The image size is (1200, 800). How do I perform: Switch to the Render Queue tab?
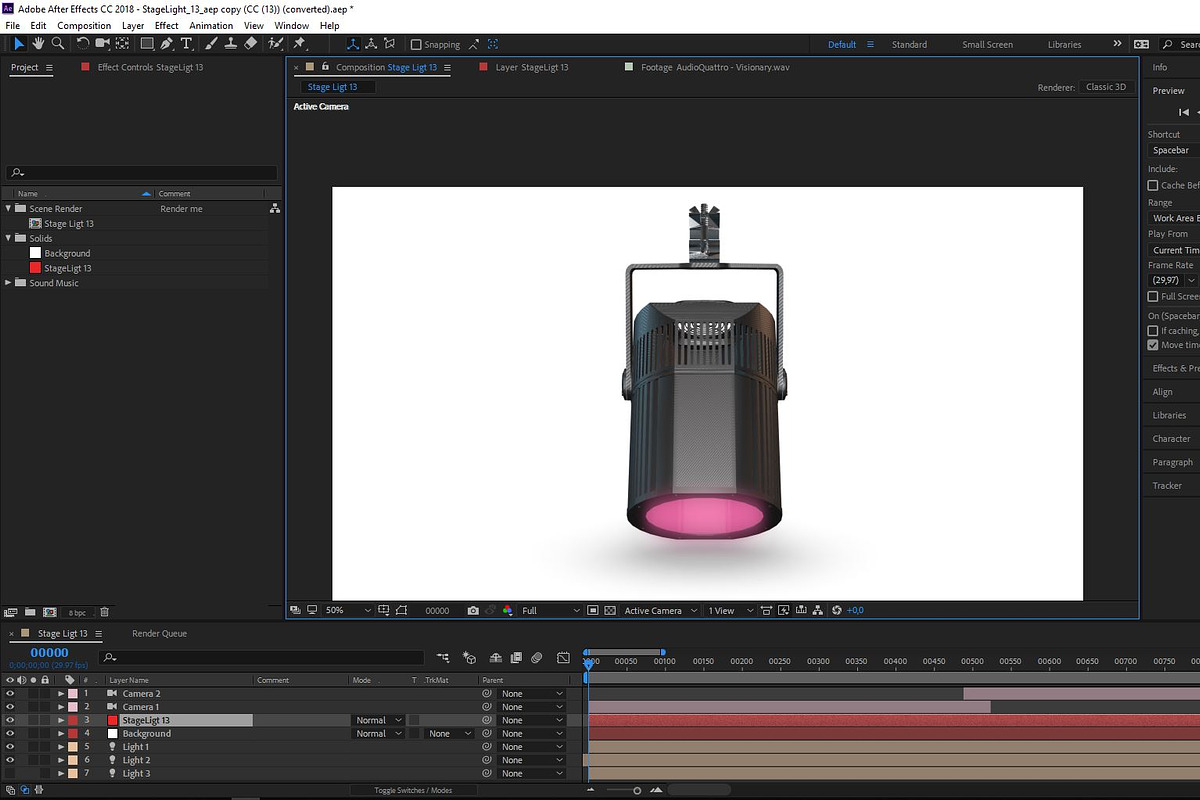click(159, 633)
